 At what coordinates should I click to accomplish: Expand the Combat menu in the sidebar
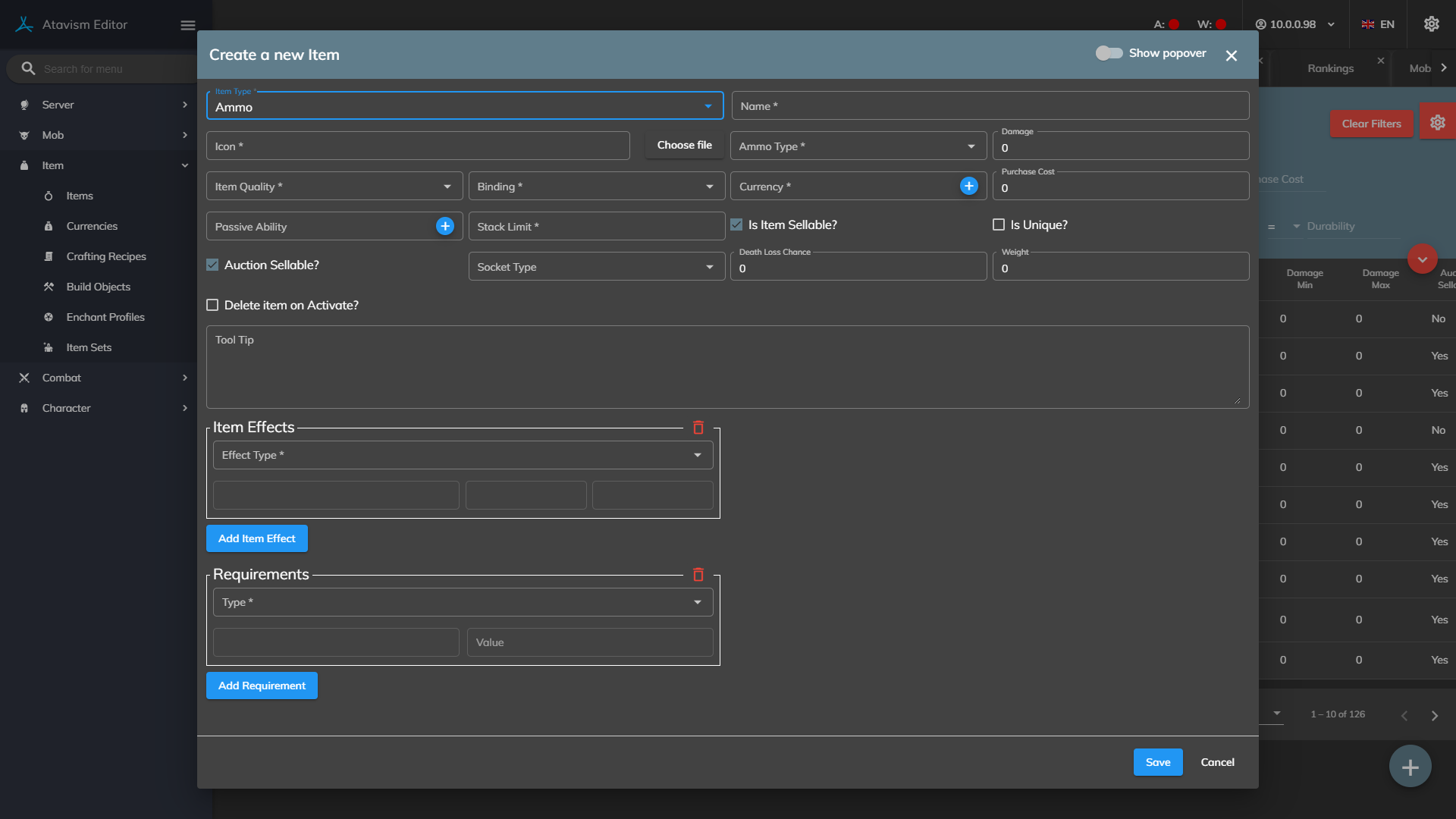coord(61,378)
